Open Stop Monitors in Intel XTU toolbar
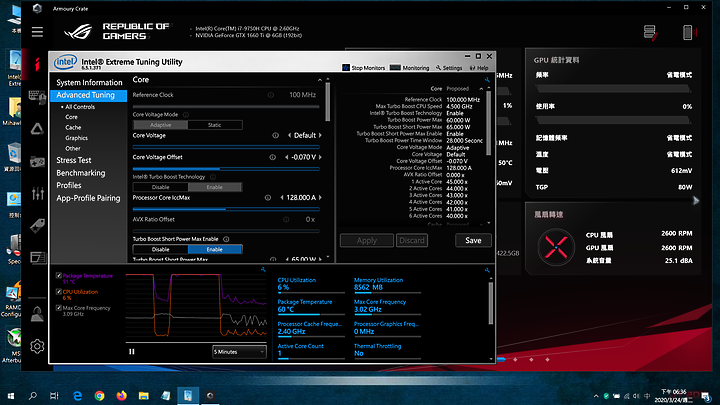Screen dimensions: 720x405 click(364, 68)
